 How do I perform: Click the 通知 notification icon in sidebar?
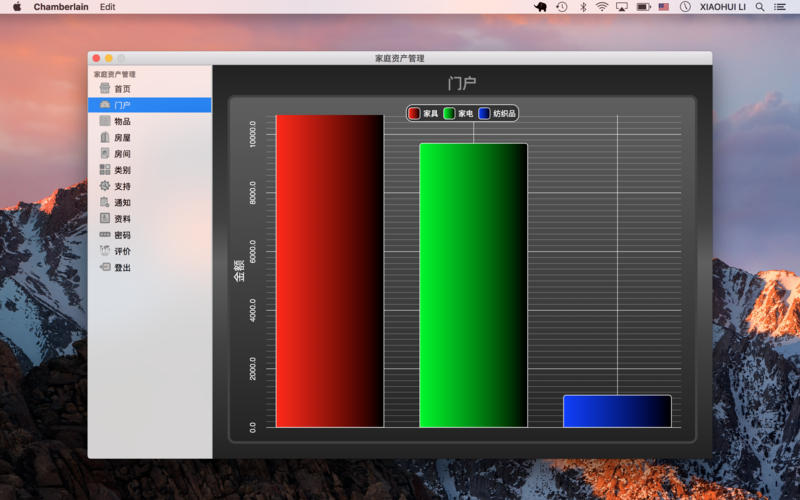(x=105, y=202)
